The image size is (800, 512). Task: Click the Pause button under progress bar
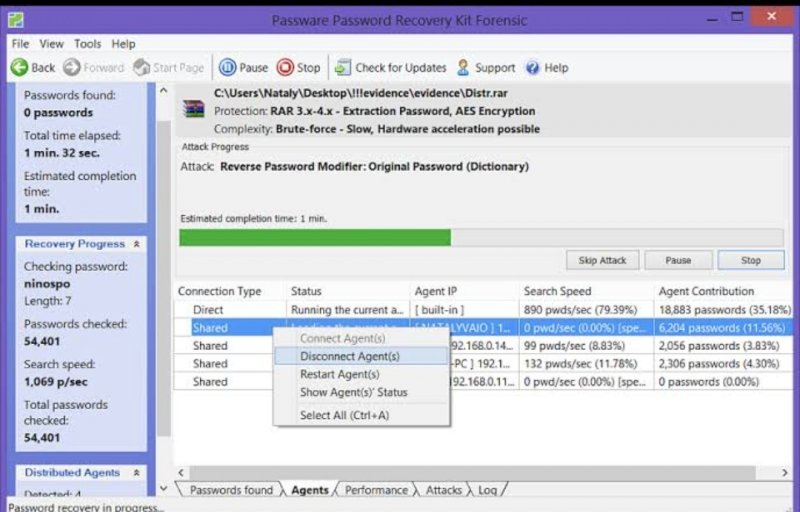click(x=678, y=260)
